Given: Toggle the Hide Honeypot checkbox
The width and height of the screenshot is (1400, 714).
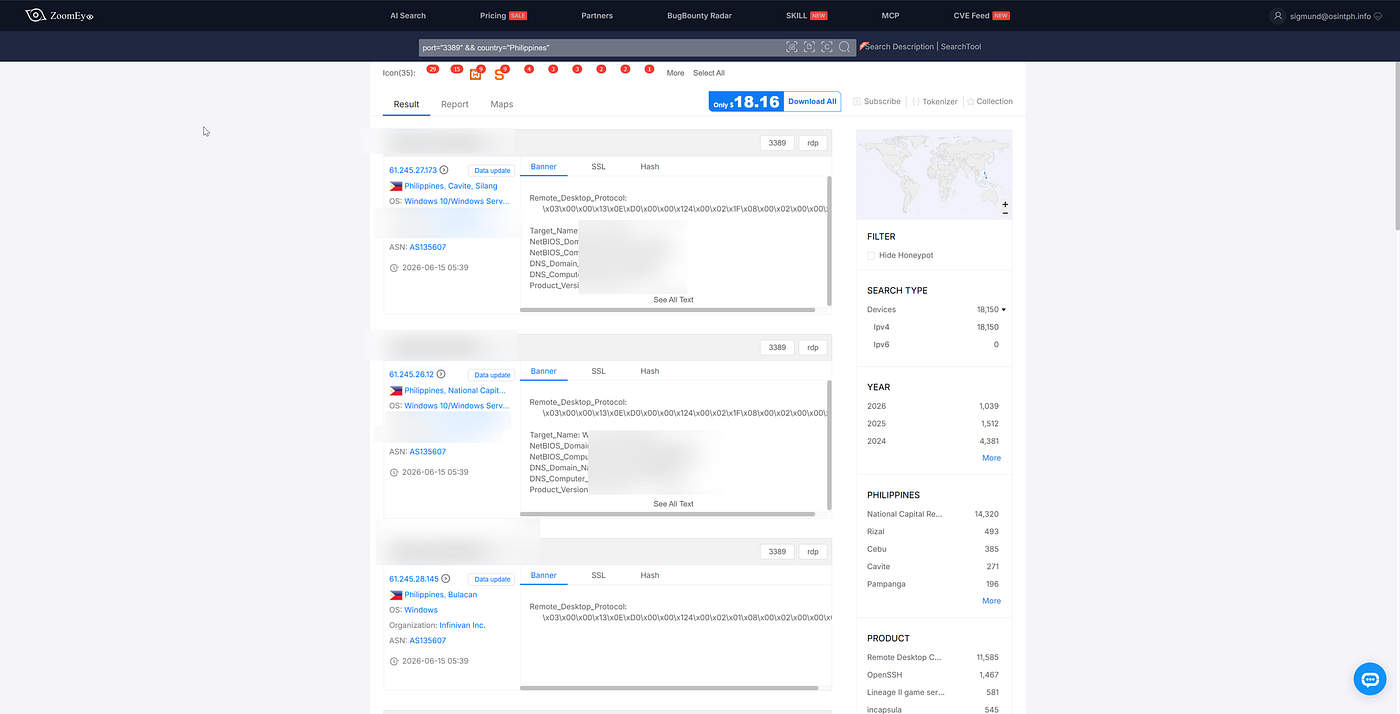Looking at the screenshot, I should tap(871, 256).
